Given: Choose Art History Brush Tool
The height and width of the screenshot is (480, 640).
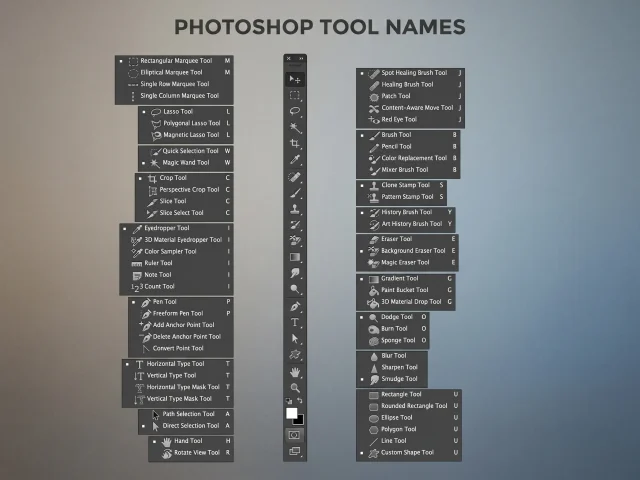Looking at the screenshot, I should pyautogui.click(x=406, y=224).
